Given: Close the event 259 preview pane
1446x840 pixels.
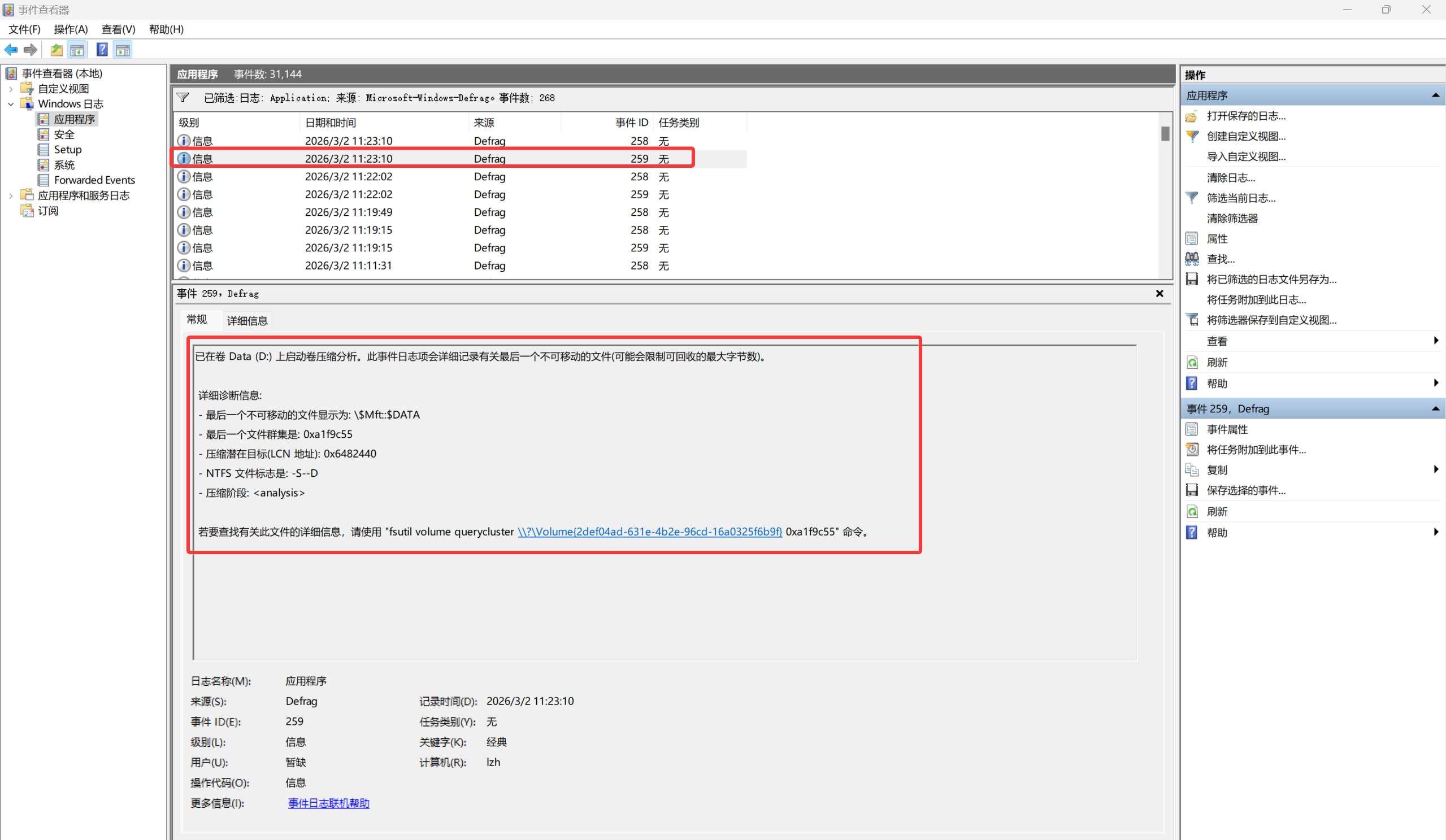Looking at the screenshot, I should [x=1159, y=293].
